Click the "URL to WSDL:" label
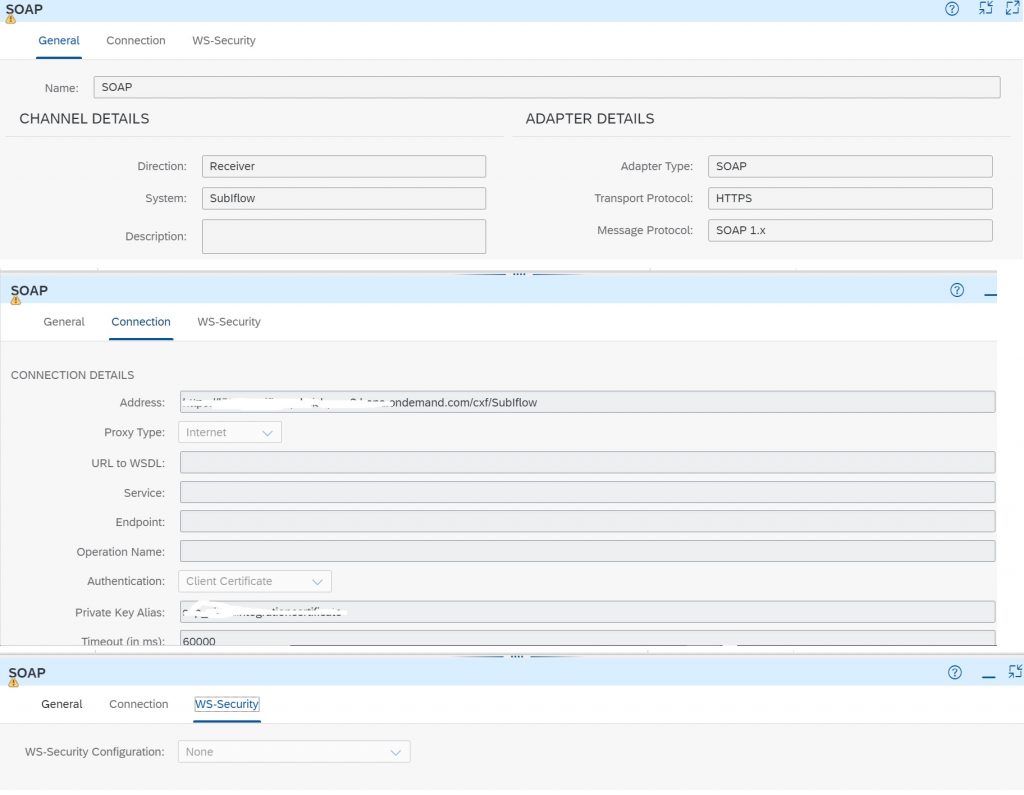The width and height of the screenshot is (1024, 795). point(128,463)
